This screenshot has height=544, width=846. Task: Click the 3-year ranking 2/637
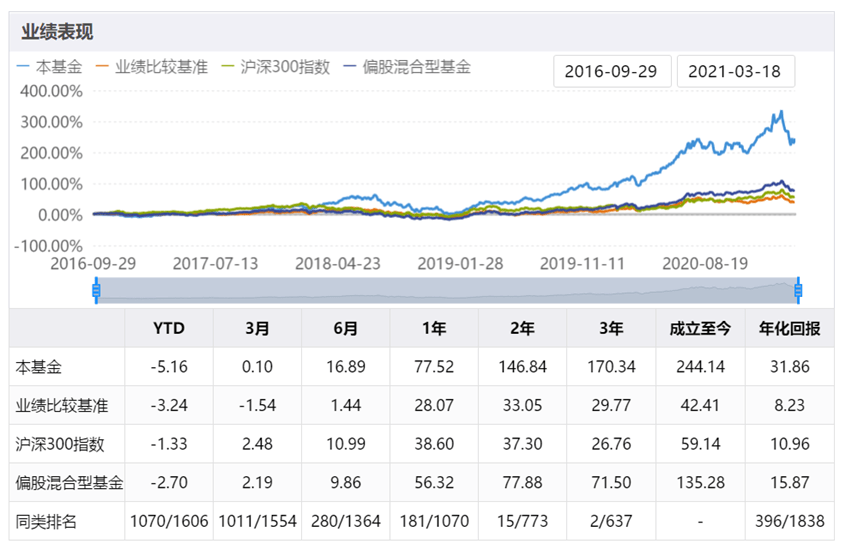[x=611, y=521]
